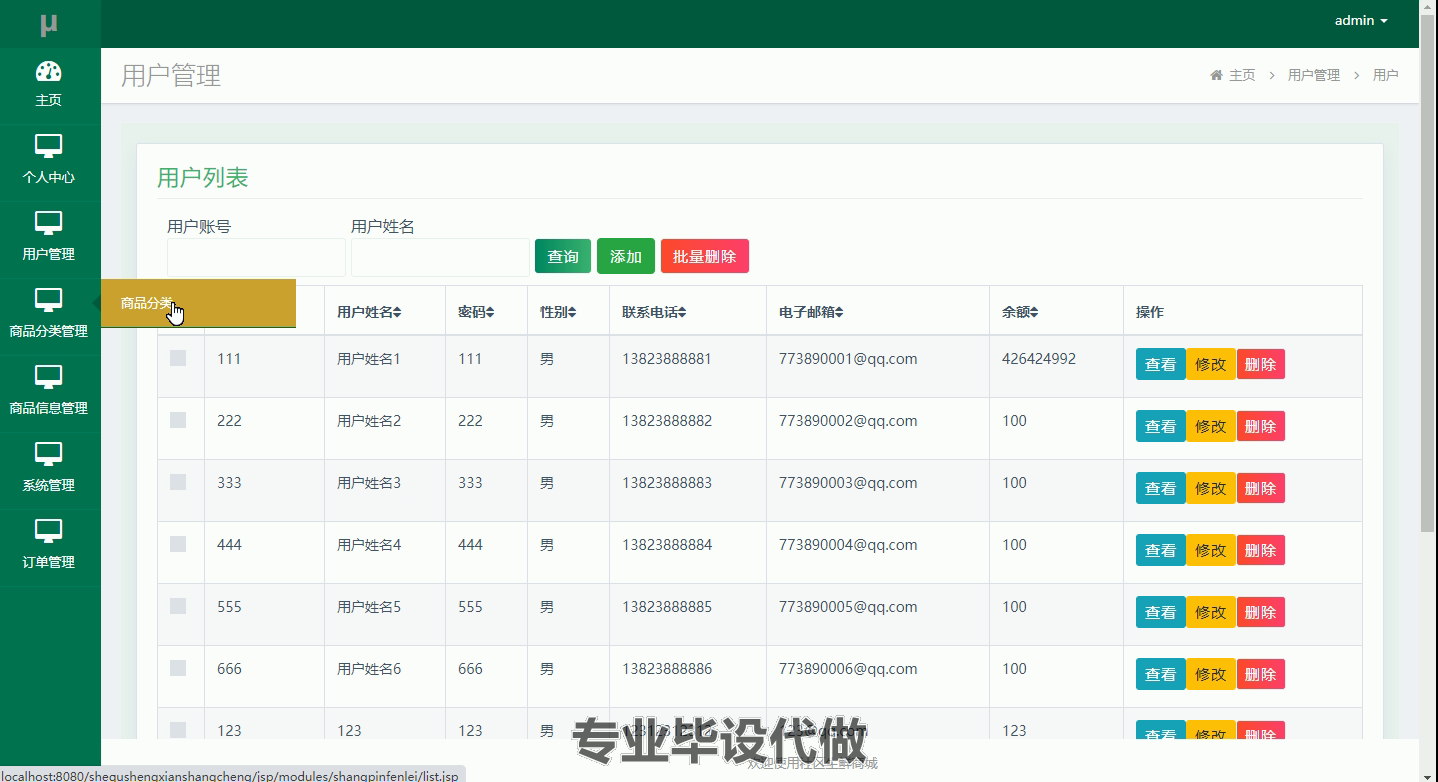Edit user 111 with 修改

point(1211,364)
